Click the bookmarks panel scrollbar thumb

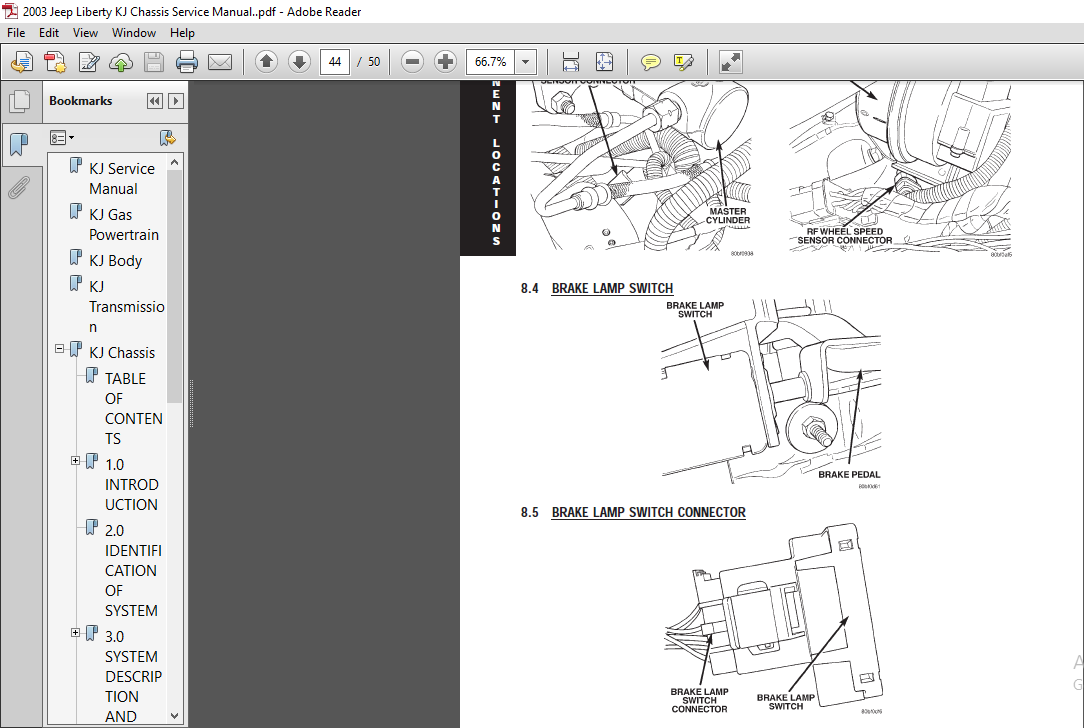174,286
